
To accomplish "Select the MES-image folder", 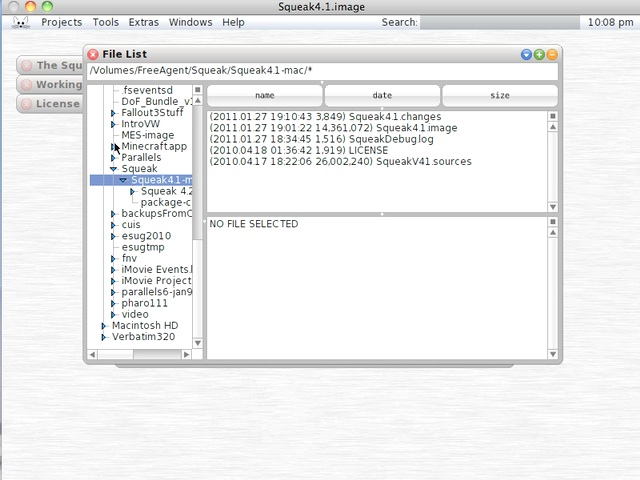I will click(x=148, y=135).
